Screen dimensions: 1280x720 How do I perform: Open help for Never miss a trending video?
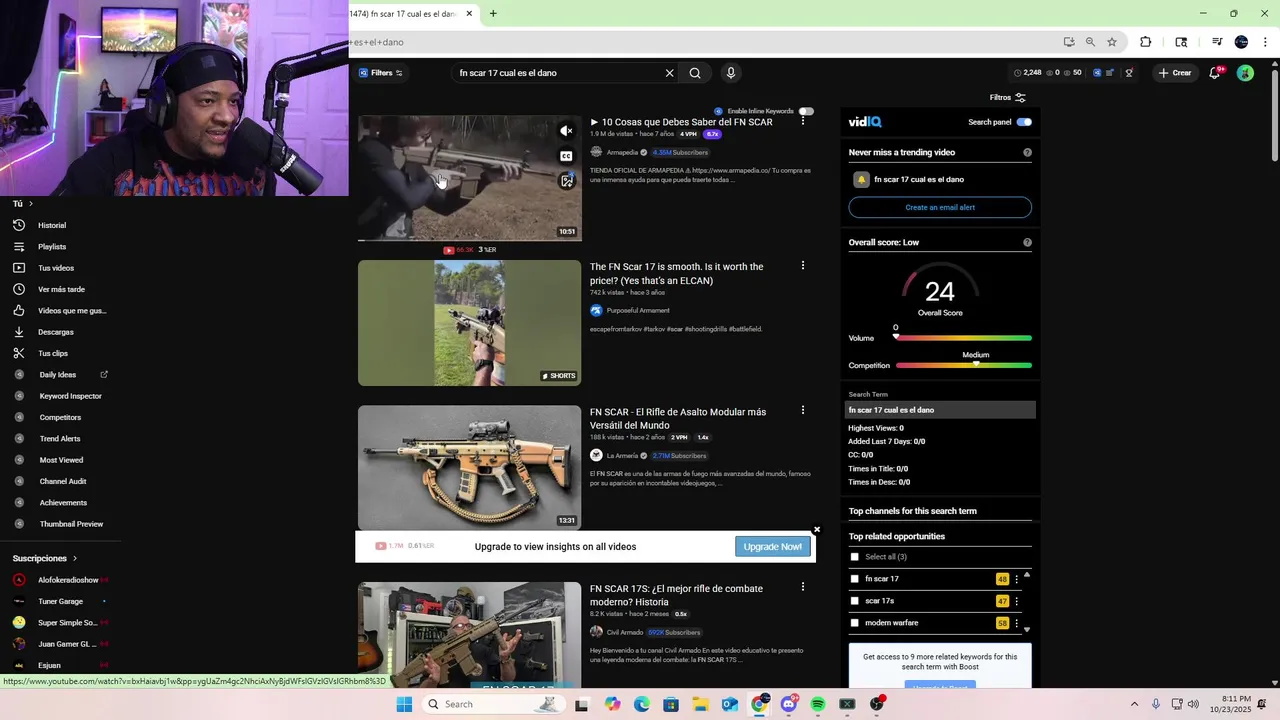click(x=1027, y=153)
